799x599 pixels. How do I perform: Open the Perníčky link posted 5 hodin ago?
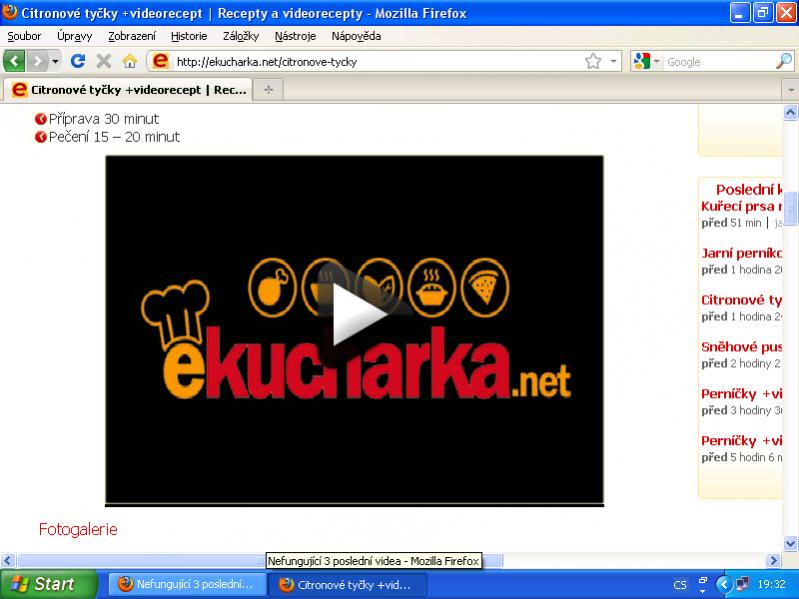pyautogui.click(x=741, y=441)
